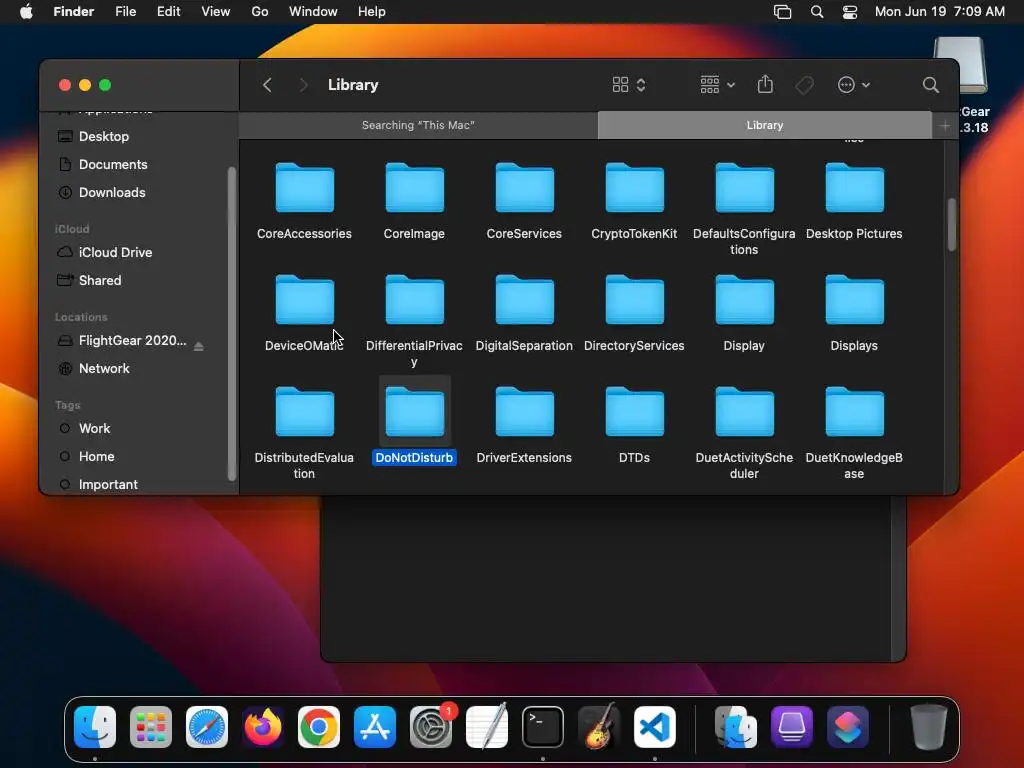
Task: Open the File menu
Action: coord(125,12)
